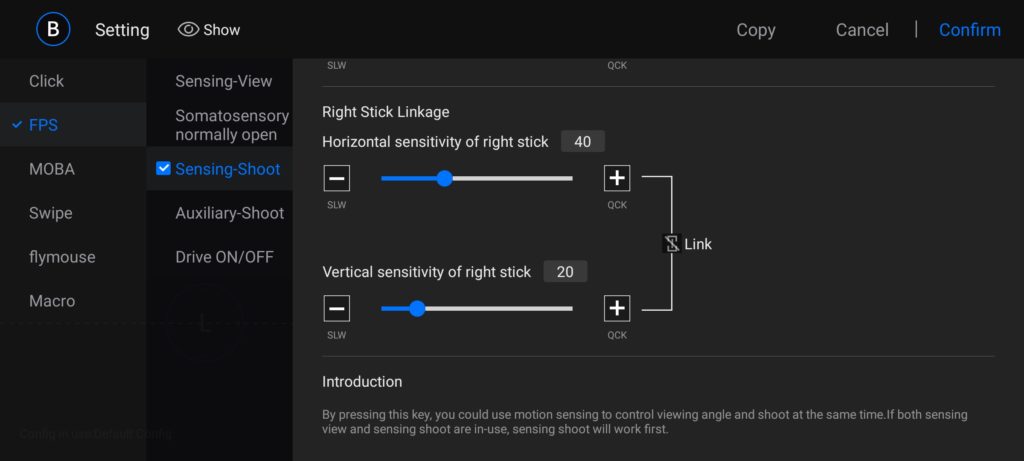Toggle the Show eye icon
Image resolution: width=1024 pixels, height=461 pixels.
point(188,30)
